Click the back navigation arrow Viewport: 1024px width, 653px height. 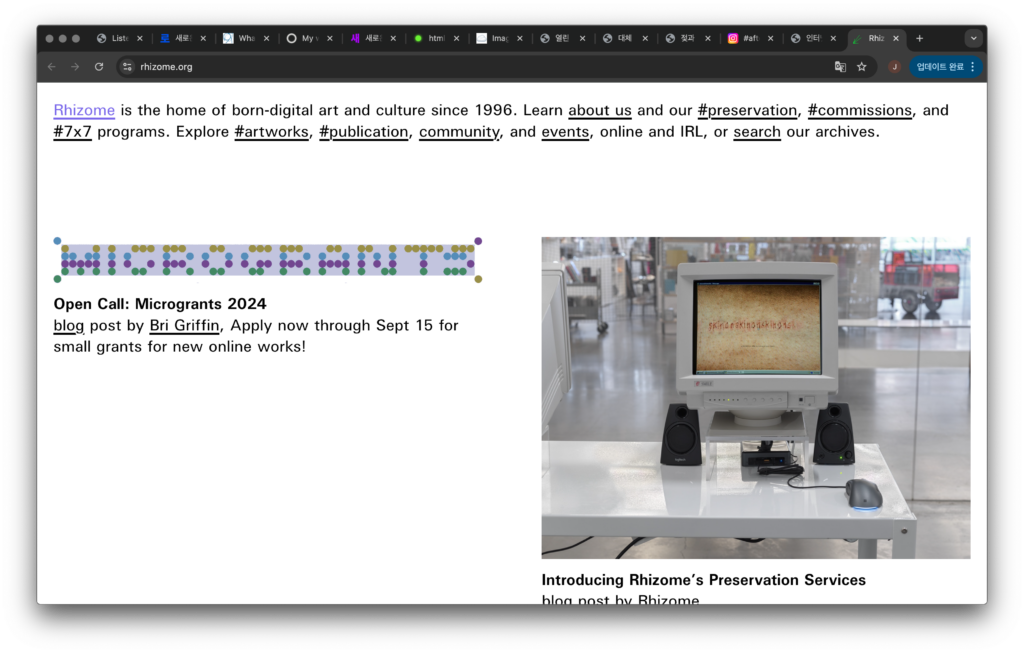click(x=52, y=67)
